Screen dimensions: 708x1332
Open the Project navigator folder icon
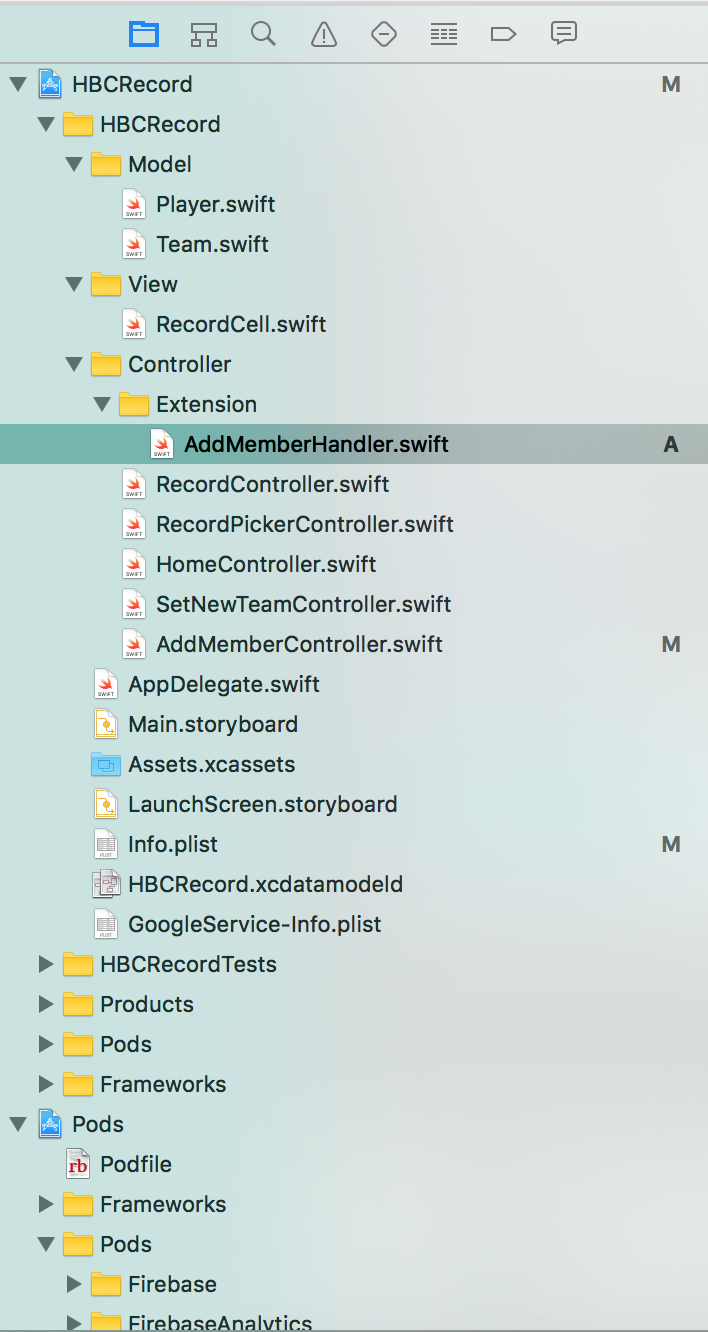point(144,34)
